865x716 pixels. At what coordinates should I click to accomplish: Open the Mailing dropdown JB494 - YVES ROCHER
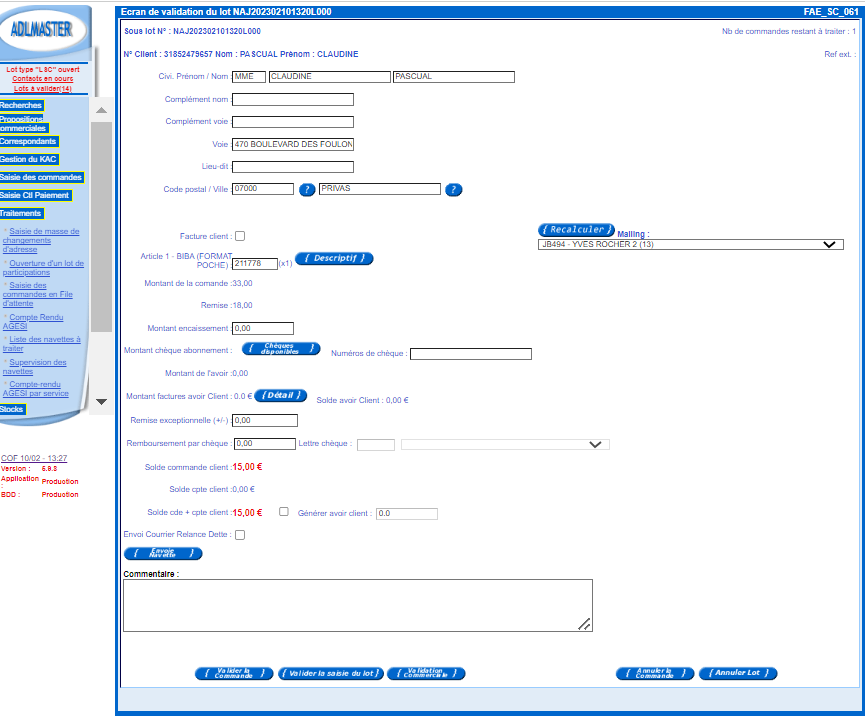[691, 244]
